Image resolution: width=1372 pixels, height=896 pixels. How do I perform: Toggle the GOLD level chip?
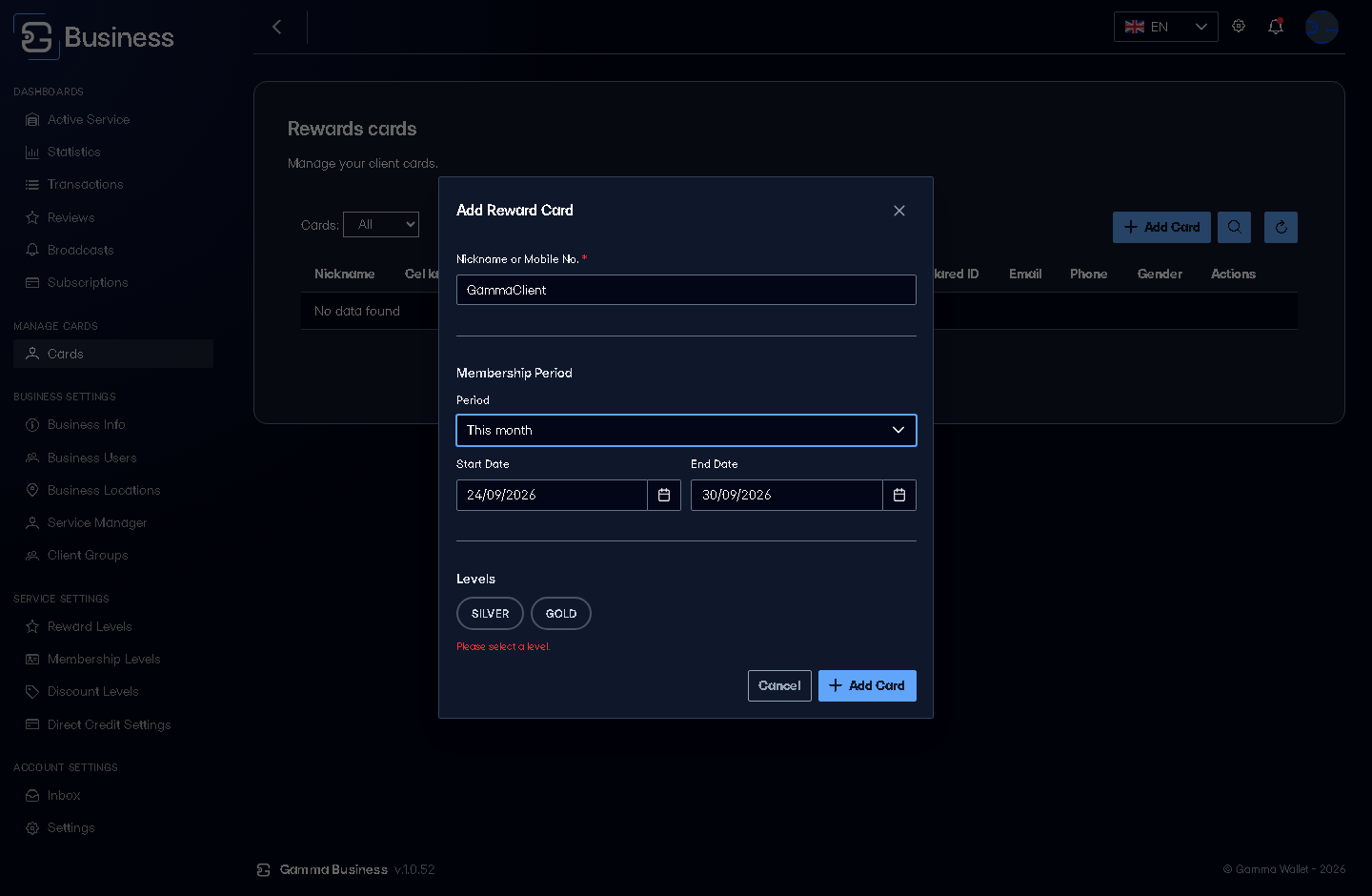(x=561, y=614)
